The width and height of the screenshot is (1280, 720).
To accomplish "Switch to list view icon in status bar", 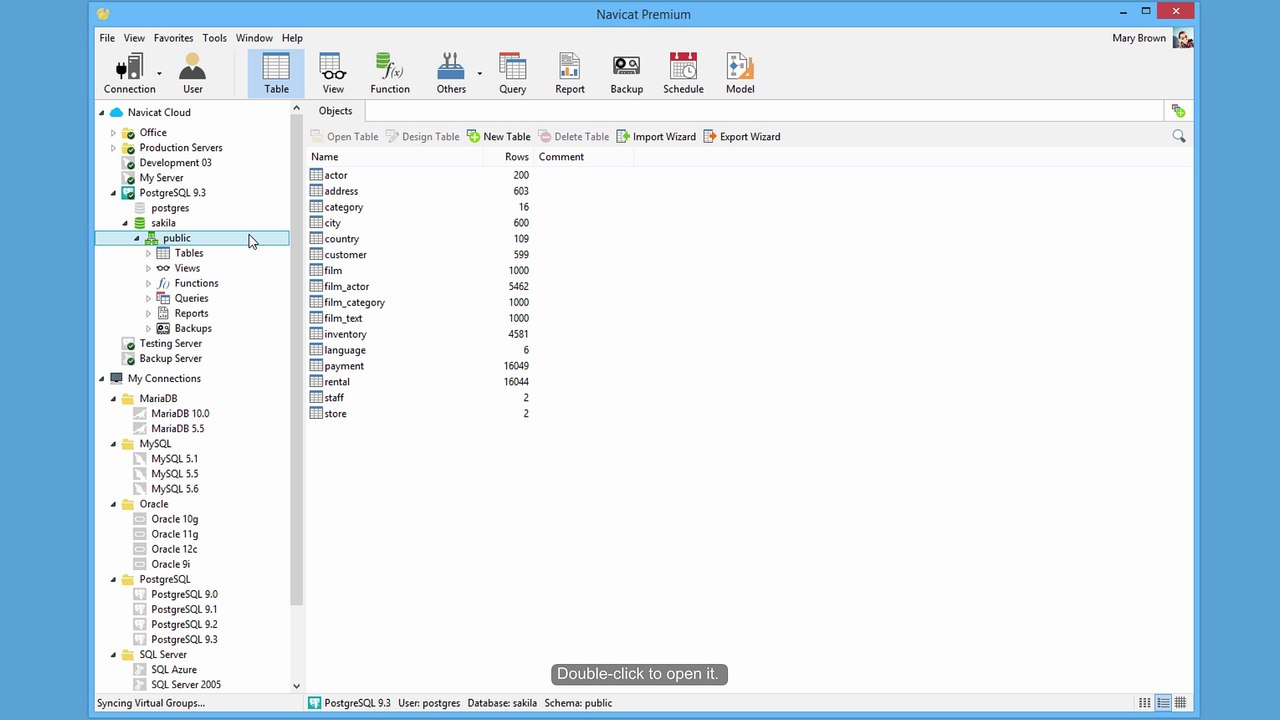I will [1145, 703].
